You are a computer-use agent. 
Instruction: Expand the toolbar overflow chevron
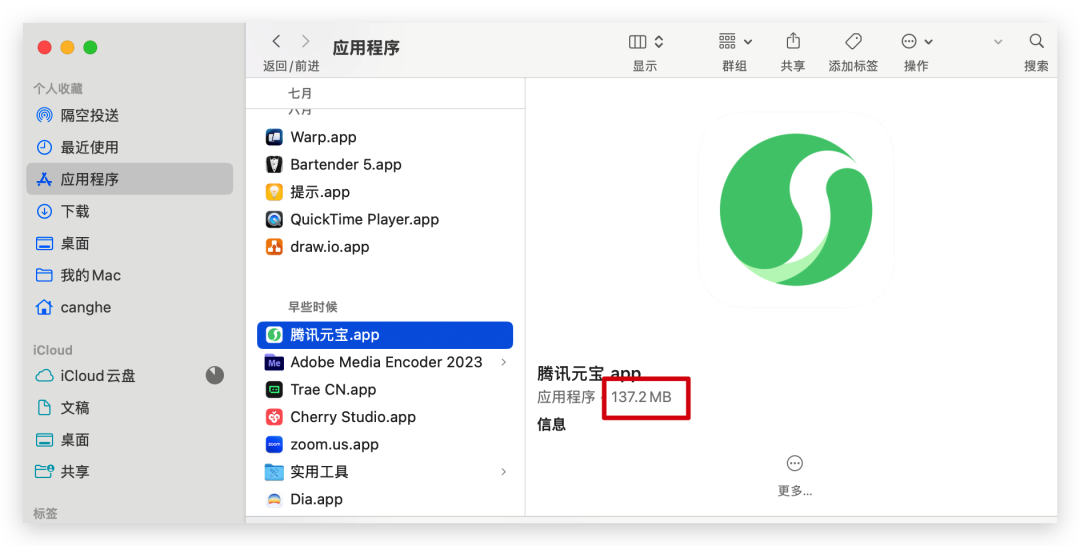pyautogui.click(x=997, y=42)
